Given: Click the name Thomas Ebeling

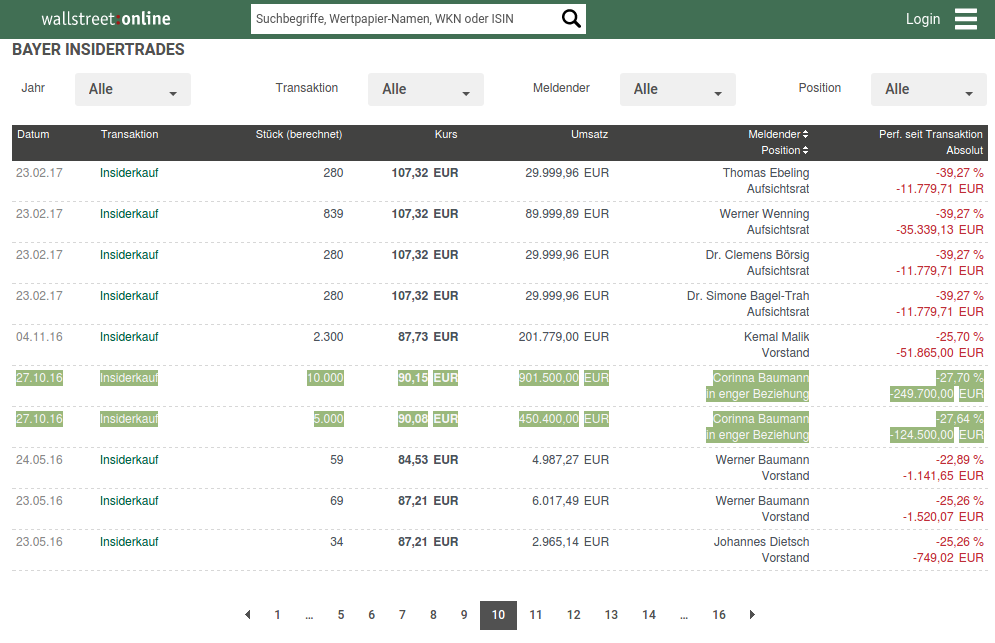Looking at the screenshot, I should (766, 173).
